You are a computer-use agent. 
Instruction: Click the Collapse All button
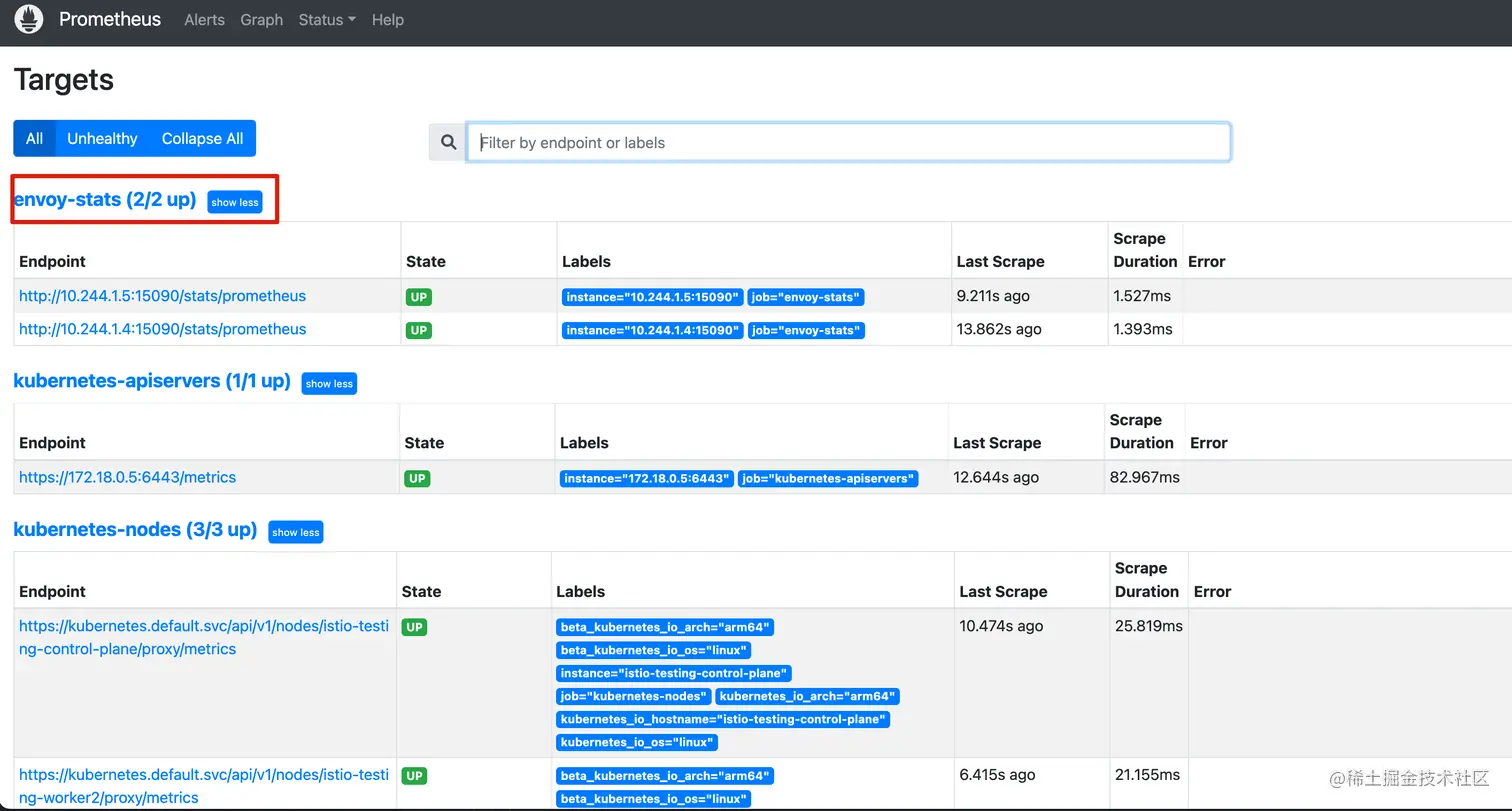203,138
